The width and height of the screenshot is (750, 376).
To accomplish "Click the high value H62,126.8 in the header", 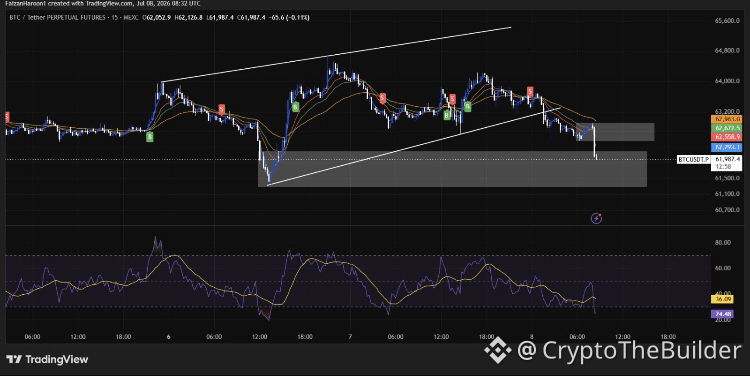I will click(188, 18).
